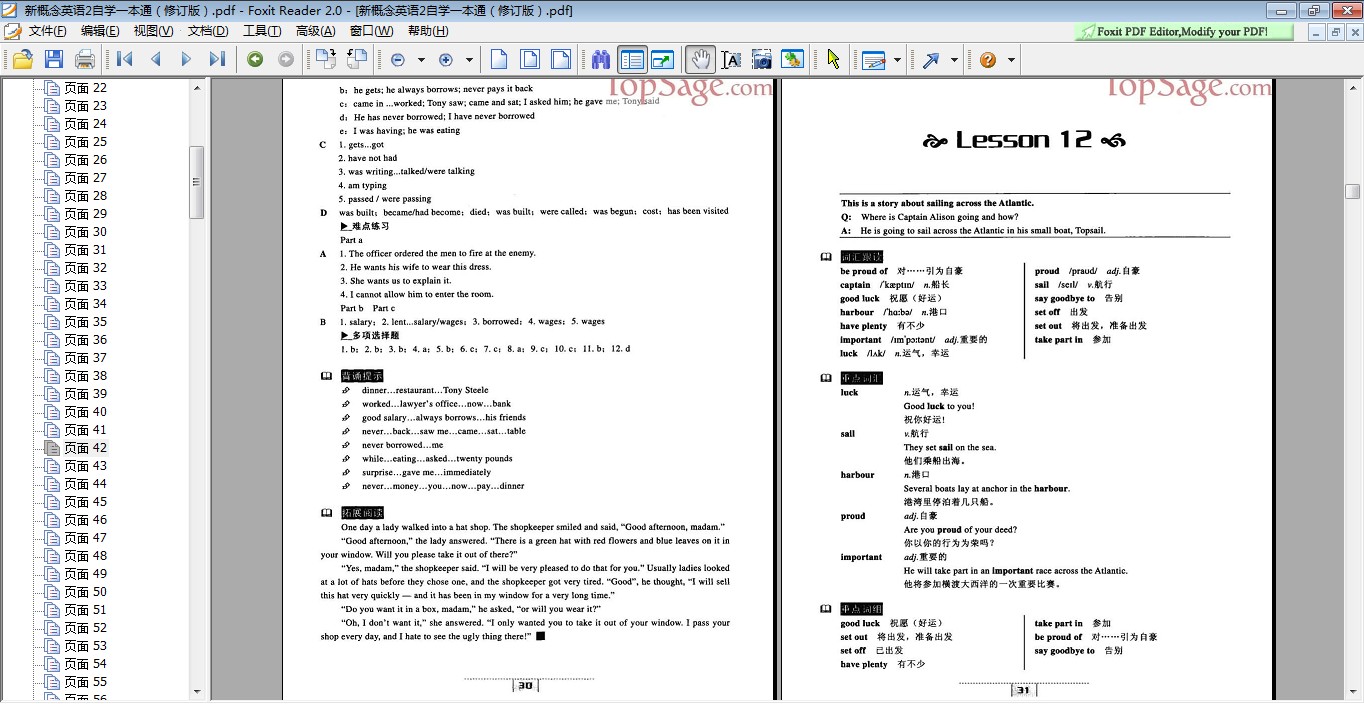Activate the Snapshot camera tool
This screenshot has width=1364, height=704.
click(762, 60)
